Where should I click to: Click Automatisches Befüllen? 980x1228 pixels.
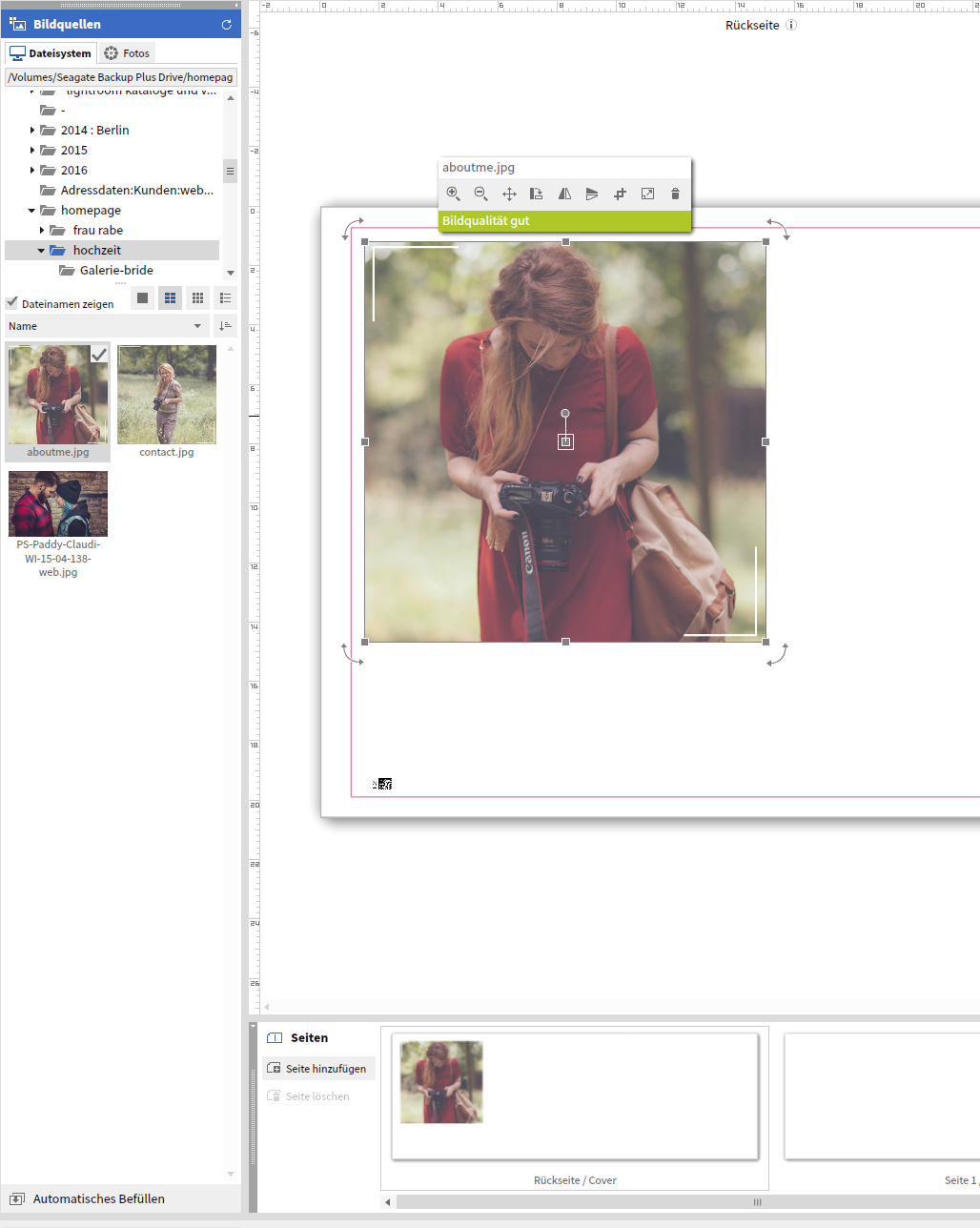pos(98,1198)
